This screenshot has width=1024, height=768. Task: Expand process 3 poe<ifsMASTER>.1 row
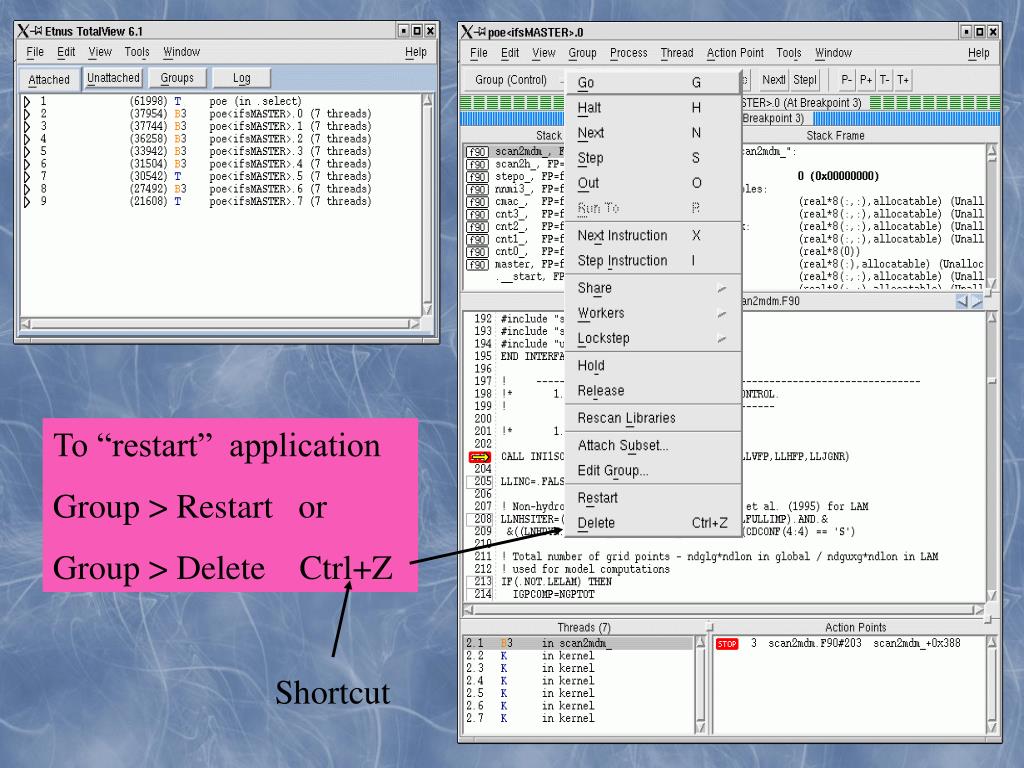coord(27,126)
